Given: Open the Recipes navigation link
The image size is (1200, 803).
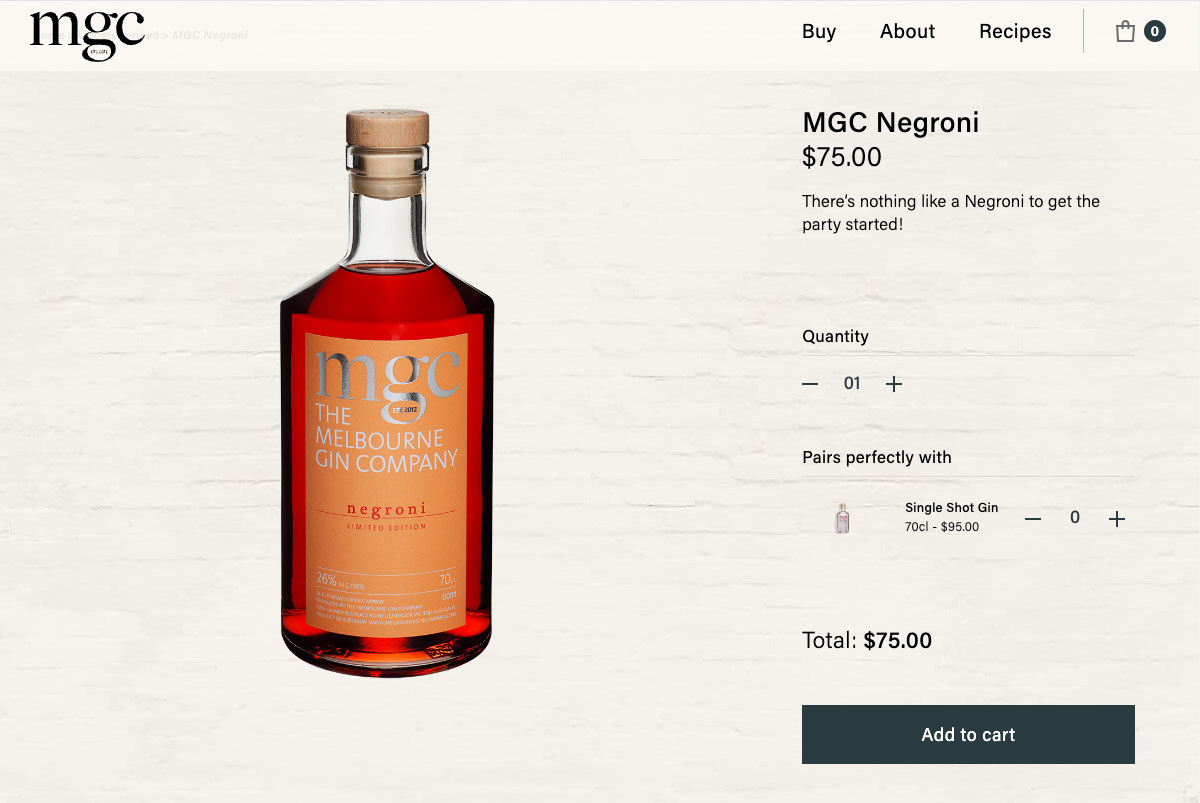Looking at the screenshot, I should click(x=1015, y=32).
